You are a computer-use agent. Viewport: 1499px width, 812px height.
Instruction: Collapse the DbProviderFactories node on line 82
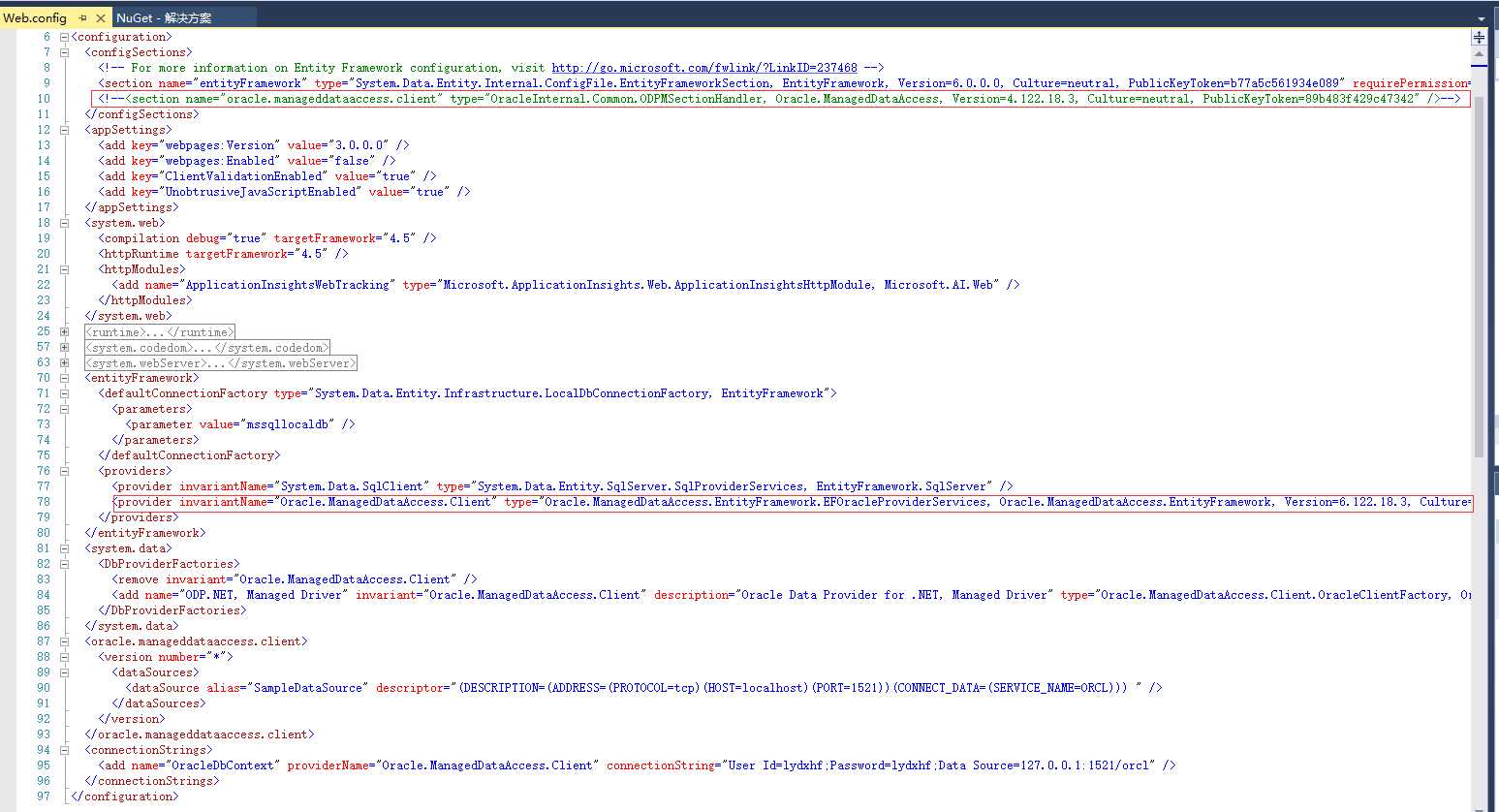64,564
